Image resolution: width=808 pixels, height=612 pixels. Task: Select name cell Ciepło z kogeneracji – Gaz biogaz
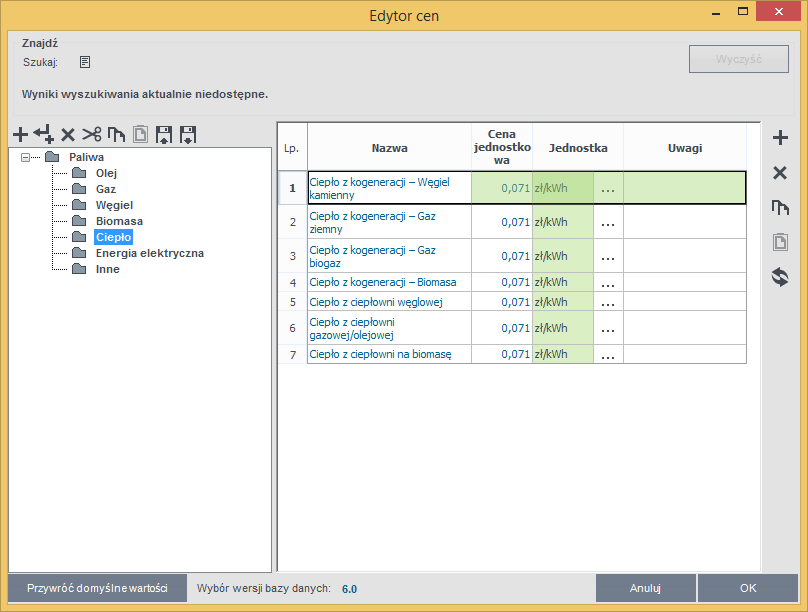pos(390,256)
